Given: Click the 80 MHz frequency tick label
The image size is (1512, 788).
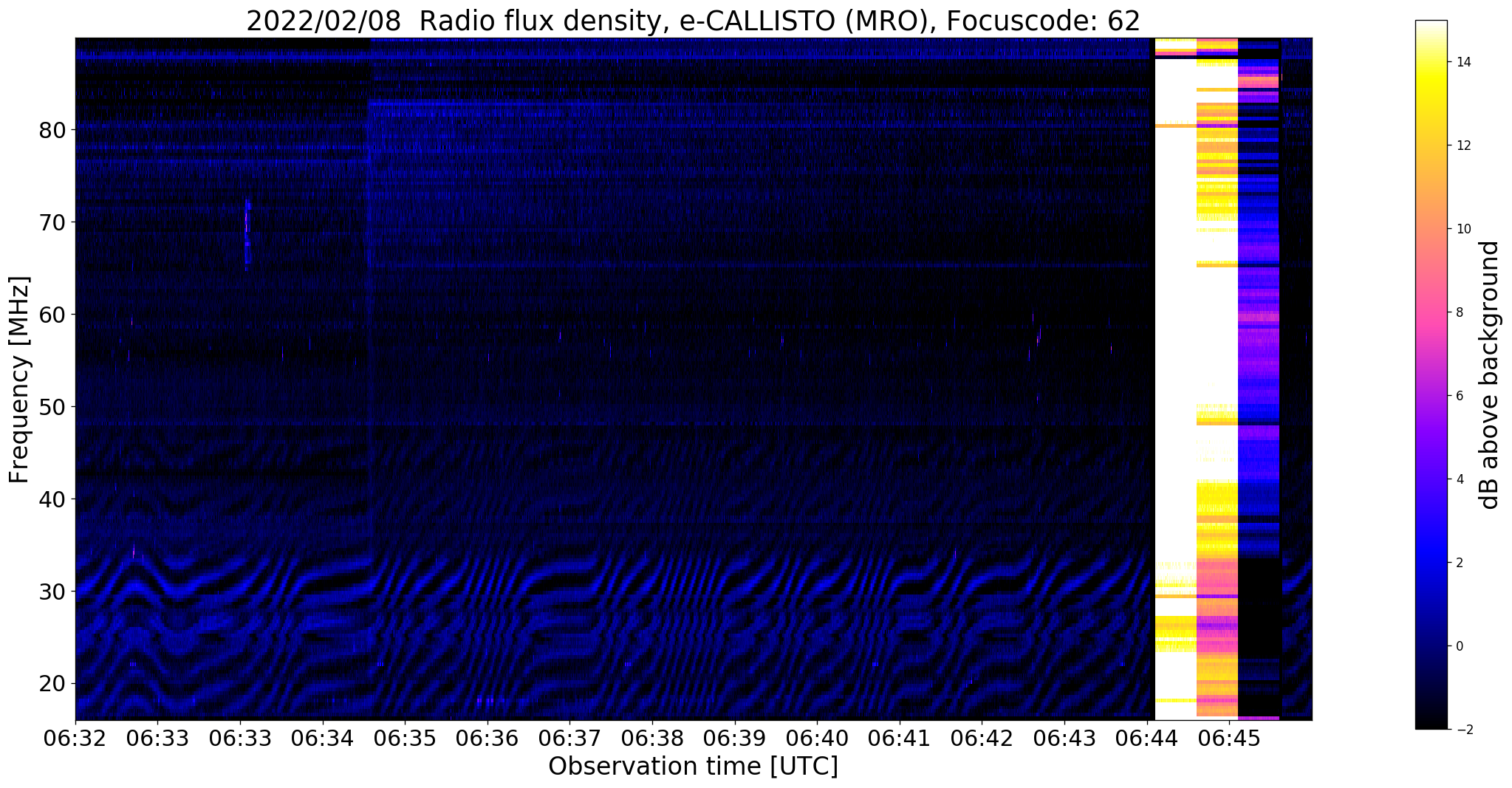Looking at the screenshot, I should (x=52, y=131).
